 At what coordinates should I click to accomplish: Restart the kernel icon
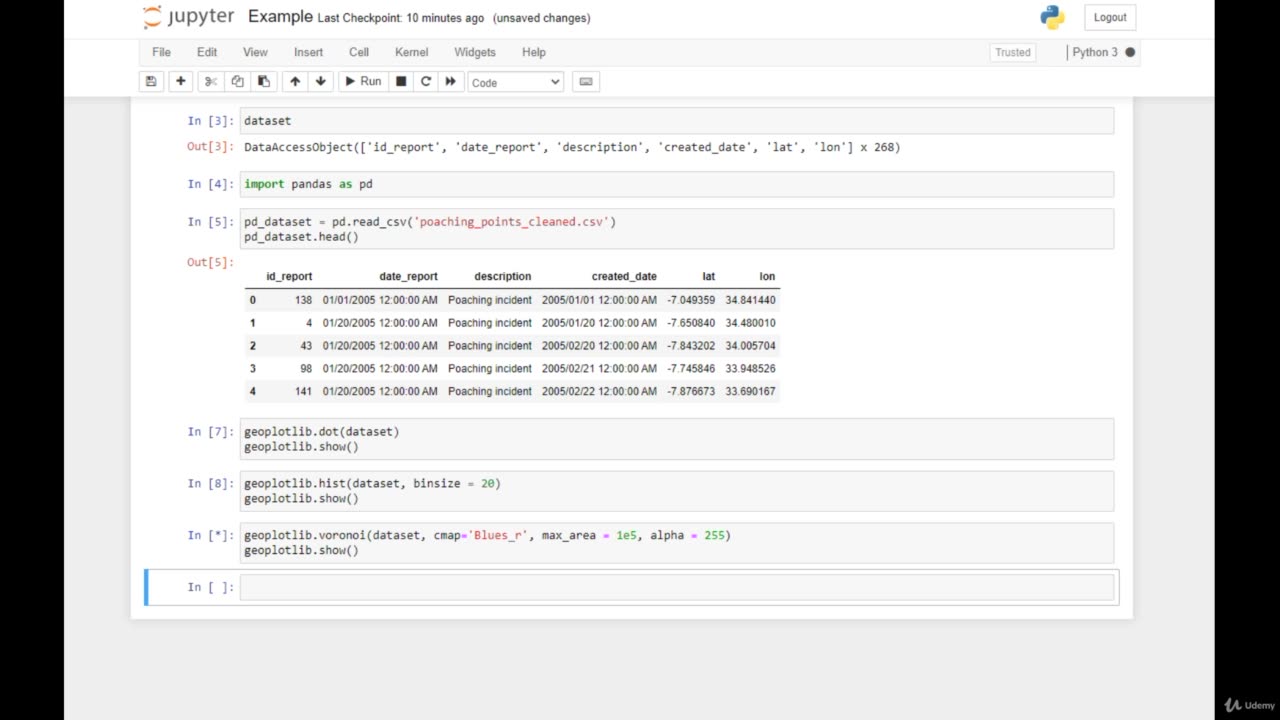pyautogui.click(x=426, y=82)
